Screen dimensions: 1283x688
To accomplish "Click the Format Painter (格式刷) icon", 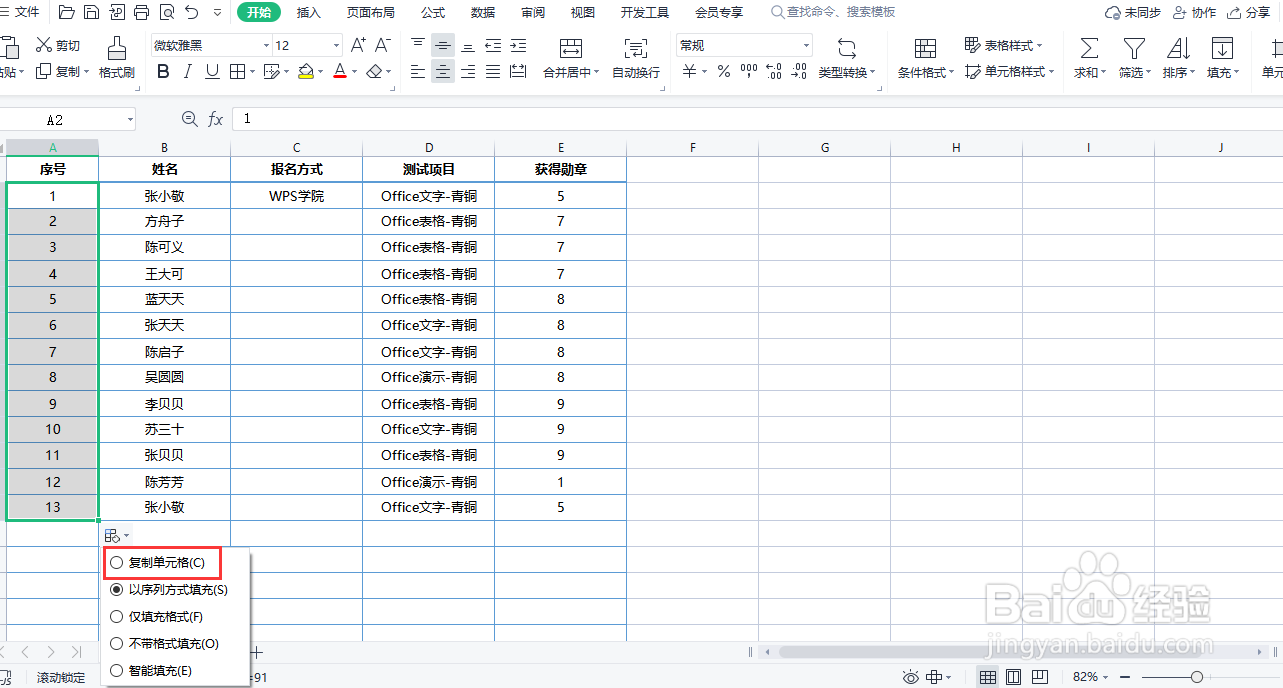I will click(117, 46).
